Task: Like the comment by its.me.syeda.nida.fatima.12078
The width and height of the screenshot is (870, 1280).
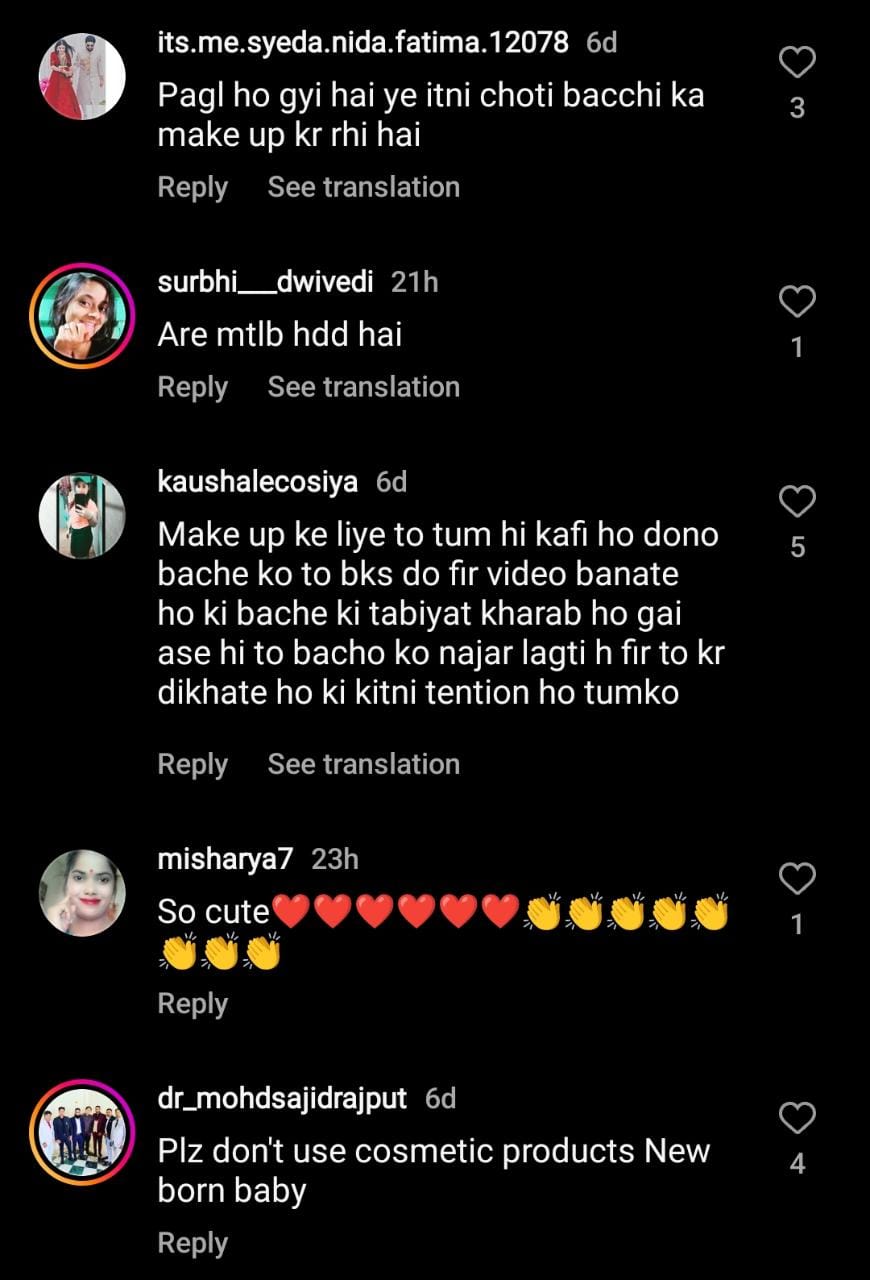Action: tap(797, 64)
